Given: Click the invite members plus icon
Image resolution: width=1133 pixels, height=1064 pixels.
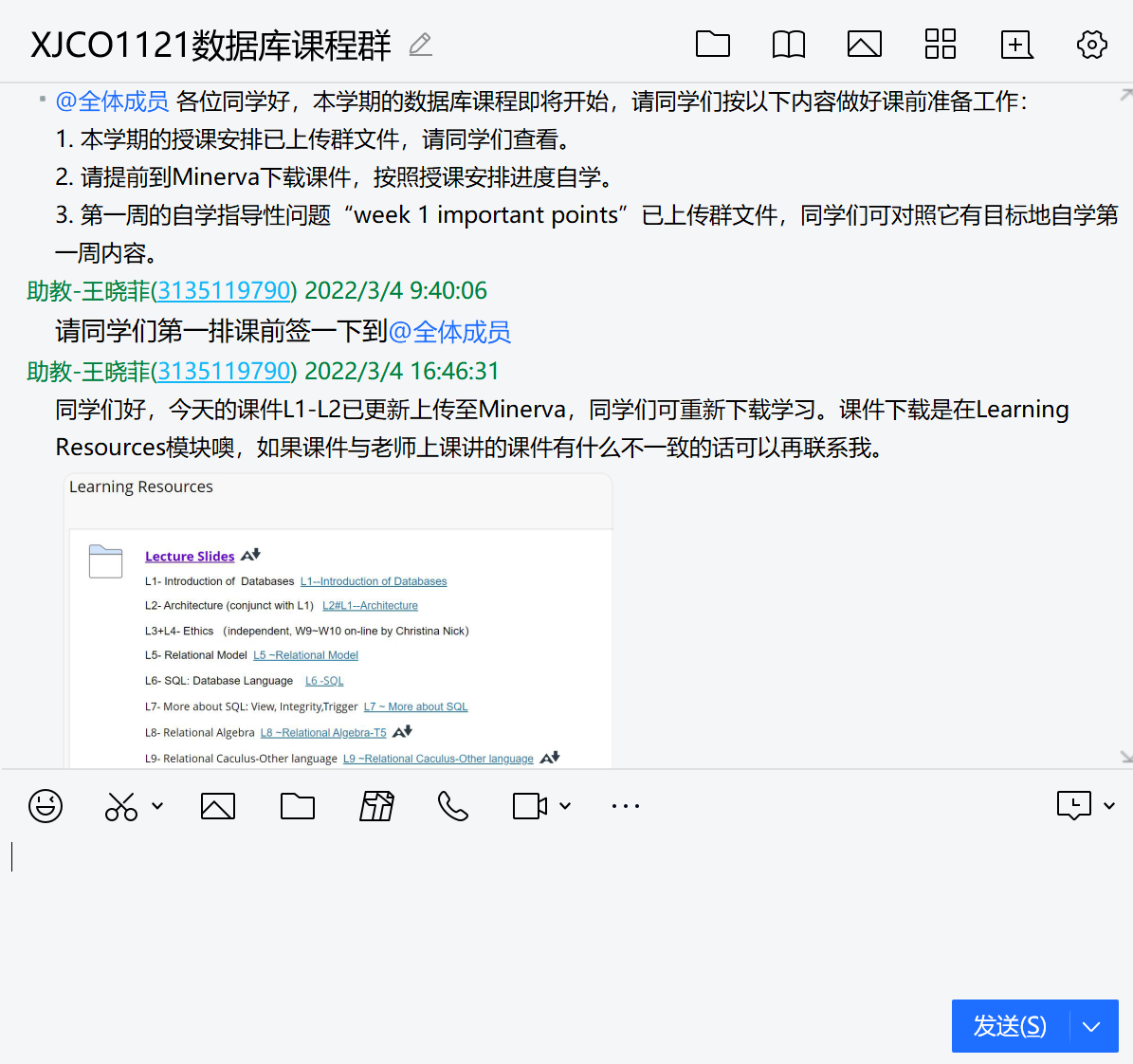Looking at the screenshot, I should pos(1016,45).
